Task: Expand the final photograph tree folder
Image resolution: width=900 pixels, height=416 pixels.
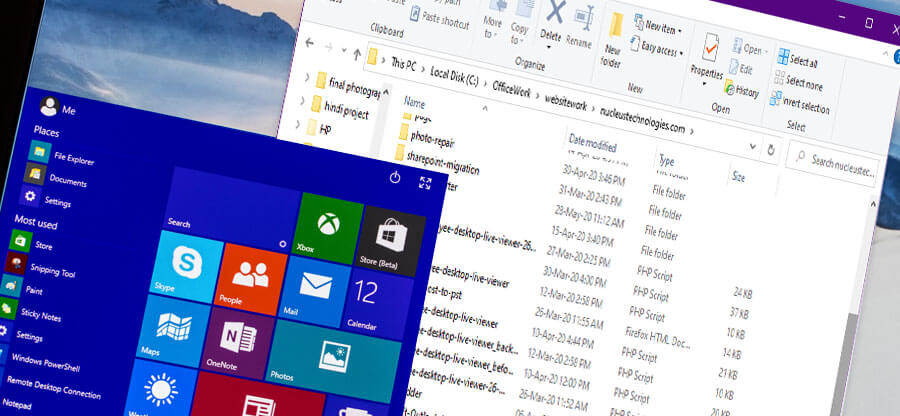Action: [306, 76]
